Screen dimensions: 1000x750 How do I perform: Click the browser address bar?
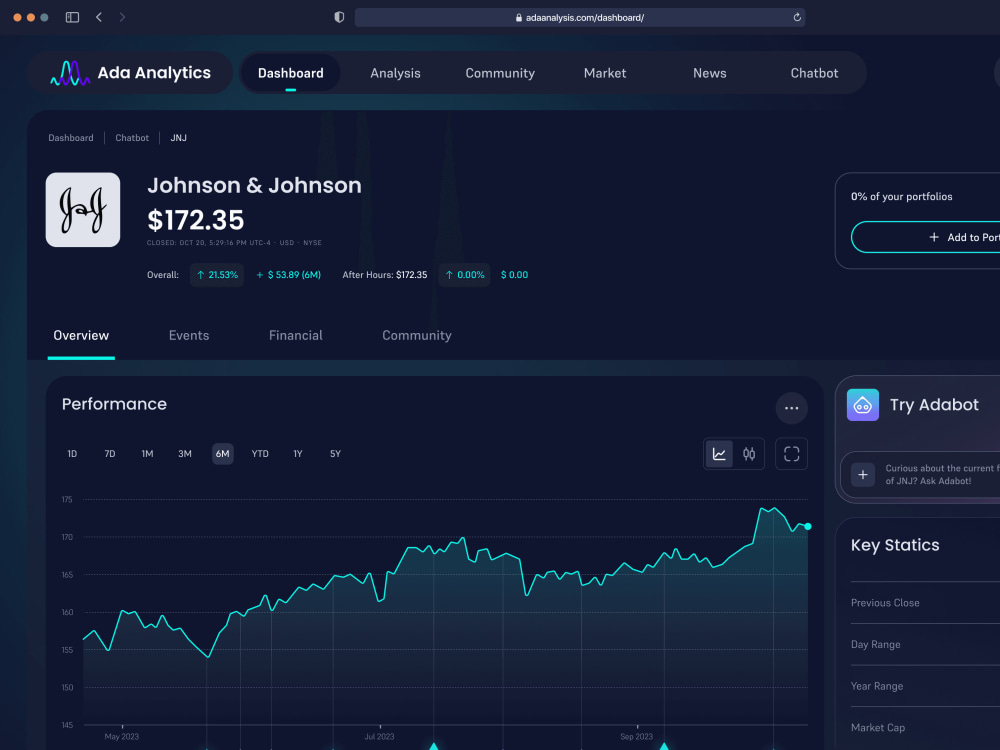tap(580, 17)
